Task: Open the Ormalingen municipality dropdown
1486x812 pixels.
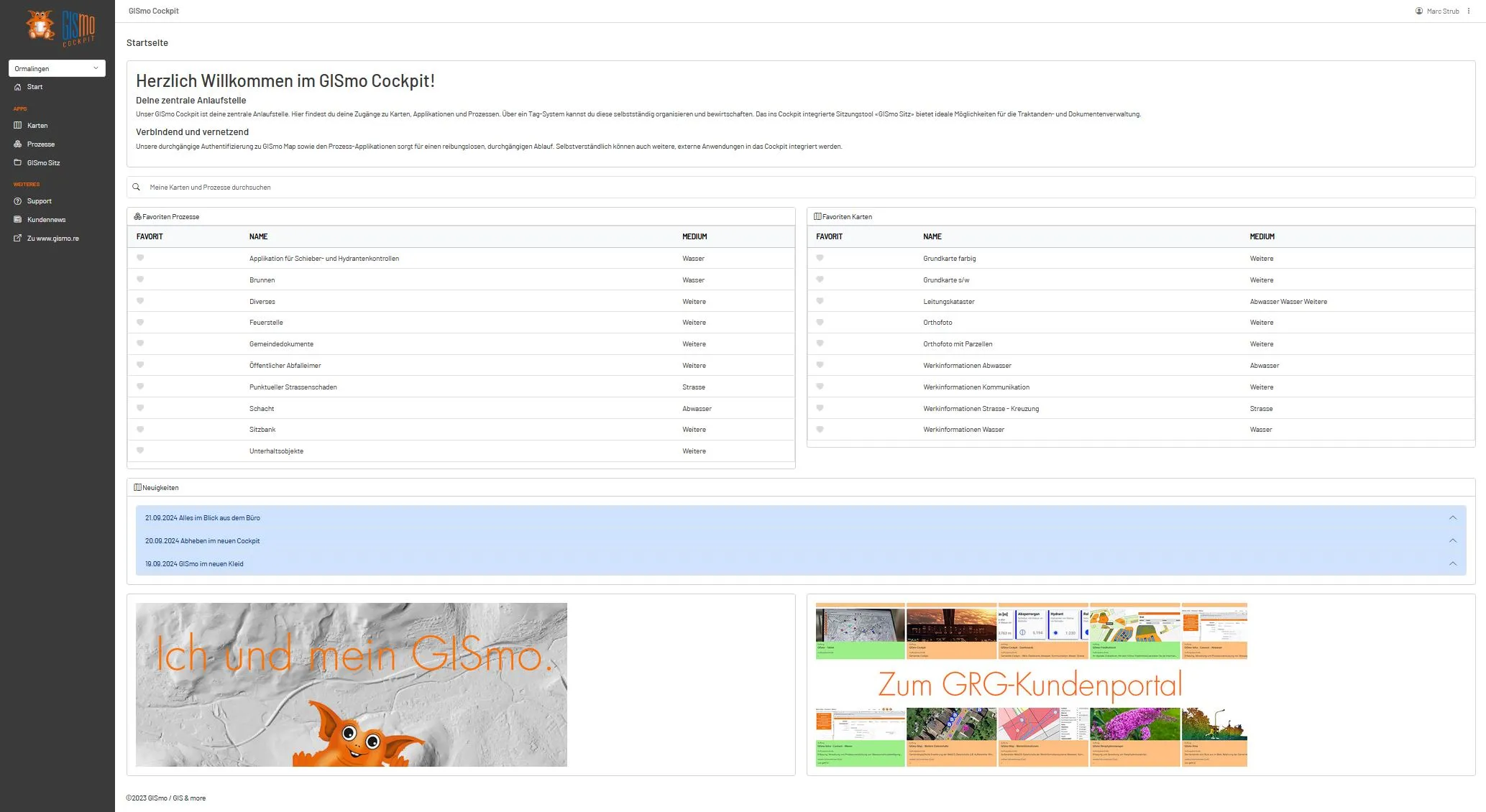Action: coord(57,68)
